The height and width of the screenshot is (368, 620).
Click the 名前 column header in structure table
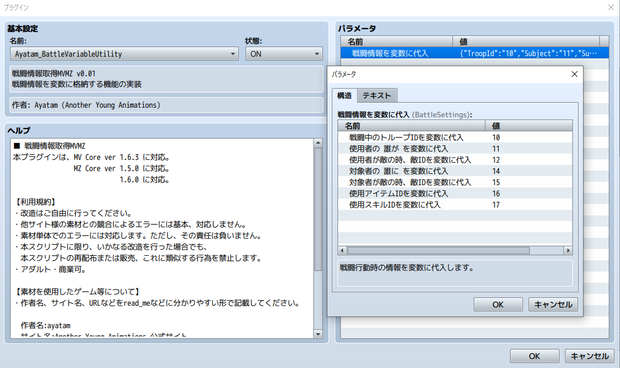(x=412, y=126)
